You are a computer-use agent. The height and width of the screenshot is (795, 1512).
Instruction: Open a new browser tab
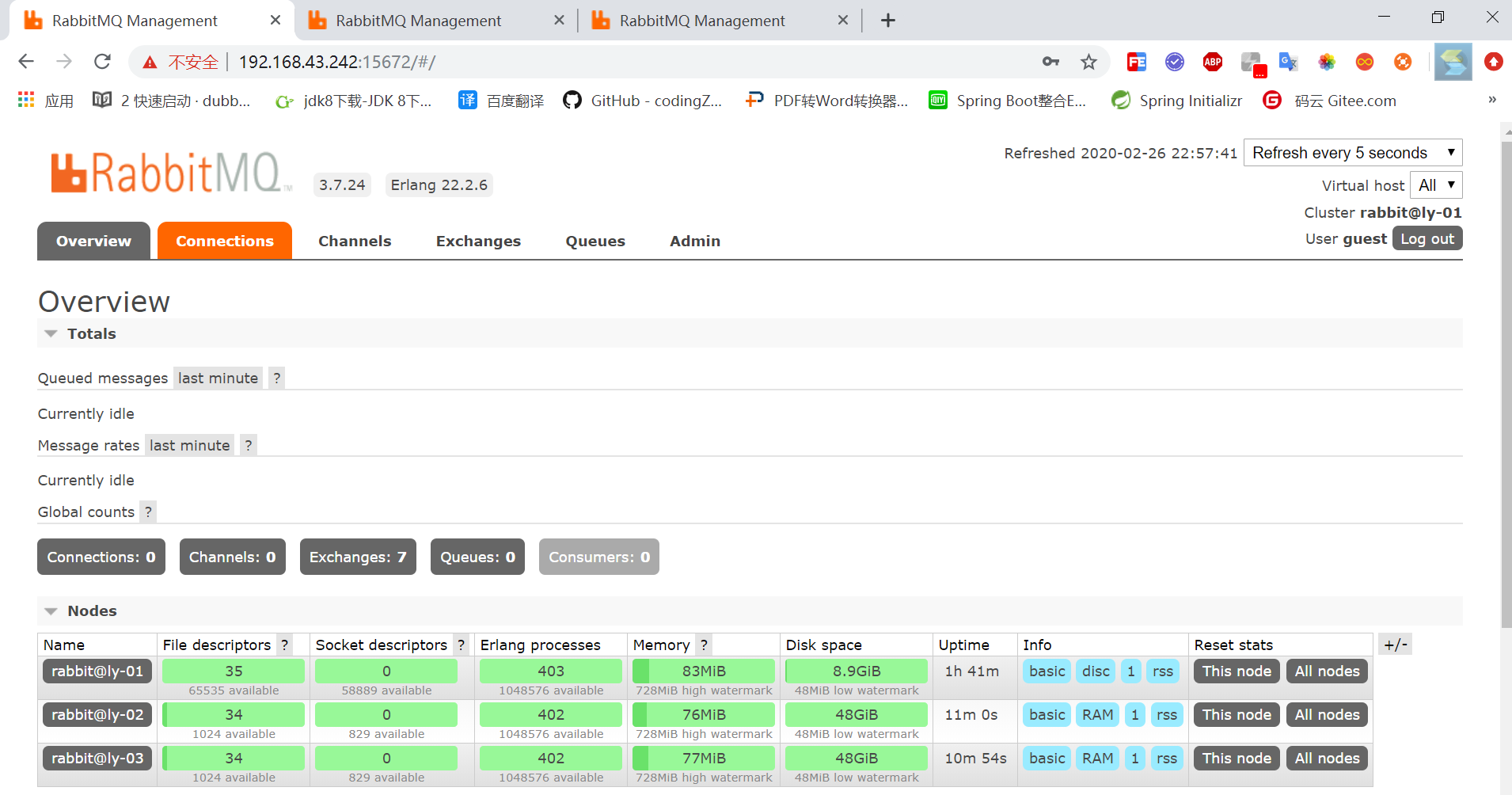pyautogui.click(x=888, y=21)
